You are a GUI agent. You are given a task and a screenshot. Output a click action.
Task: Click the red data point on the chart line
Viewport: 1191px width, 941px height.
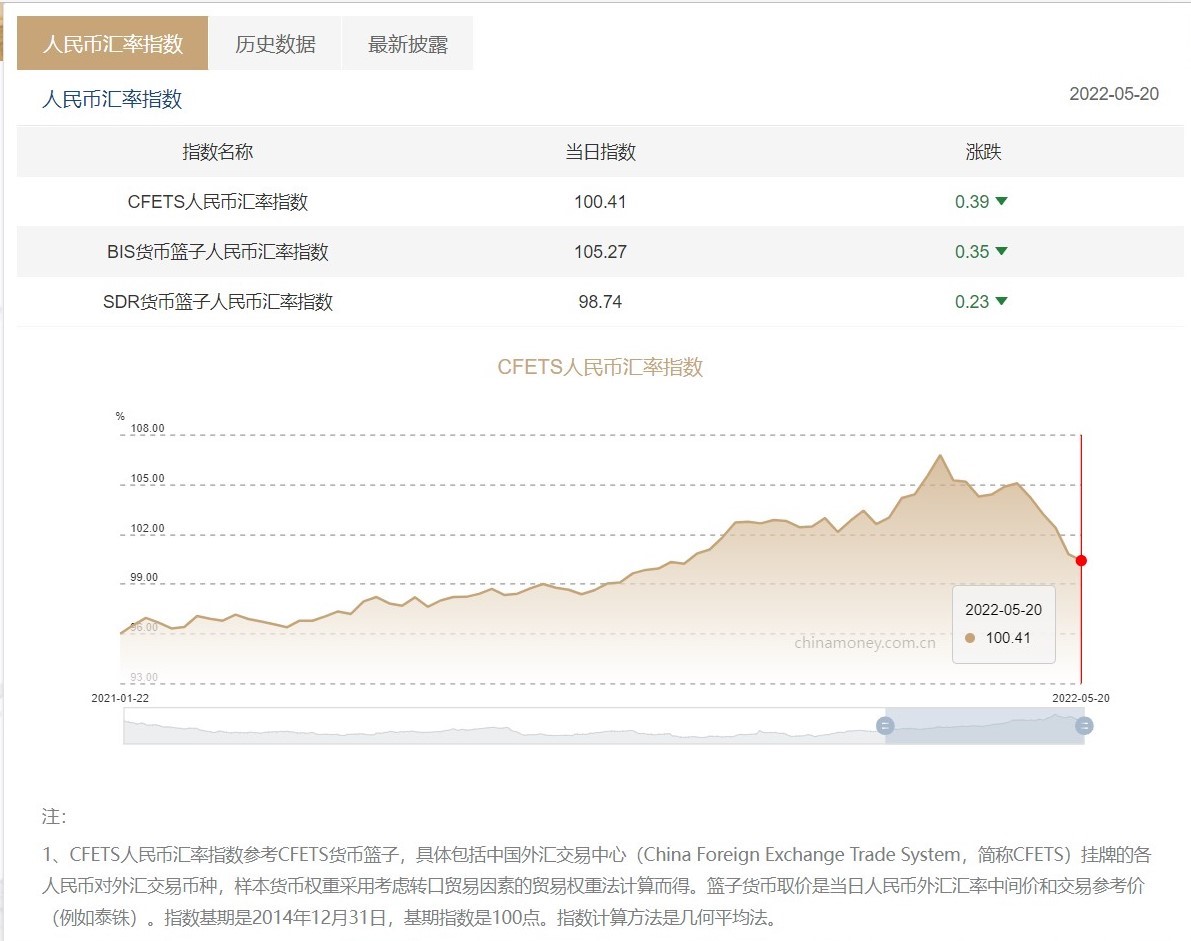(x=1081, y=561)
